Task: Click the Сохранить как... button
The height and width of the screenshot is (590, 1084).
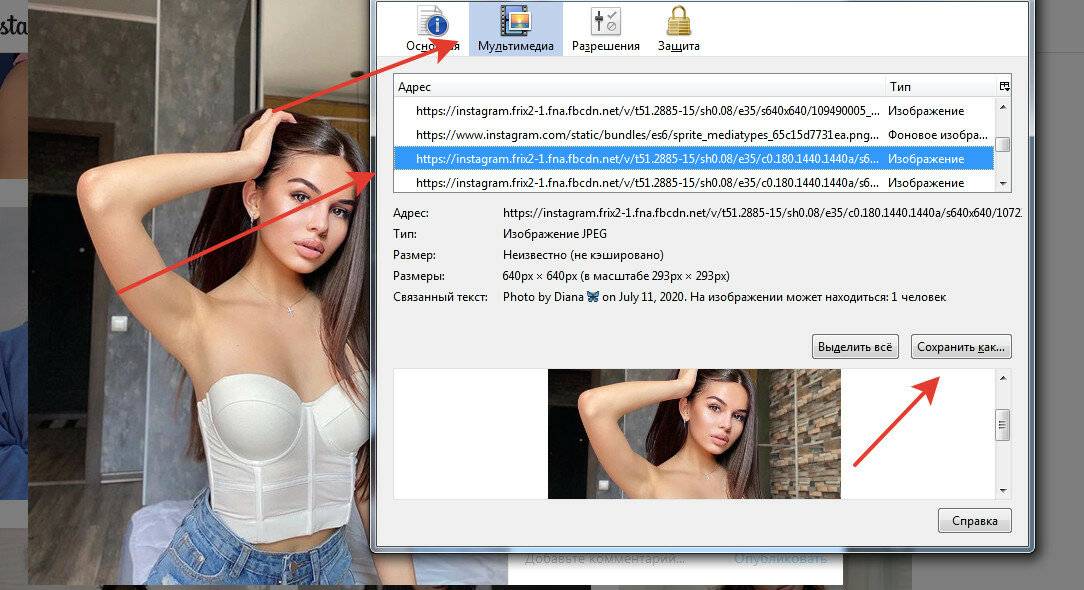Action: click(x=961, y=347)
